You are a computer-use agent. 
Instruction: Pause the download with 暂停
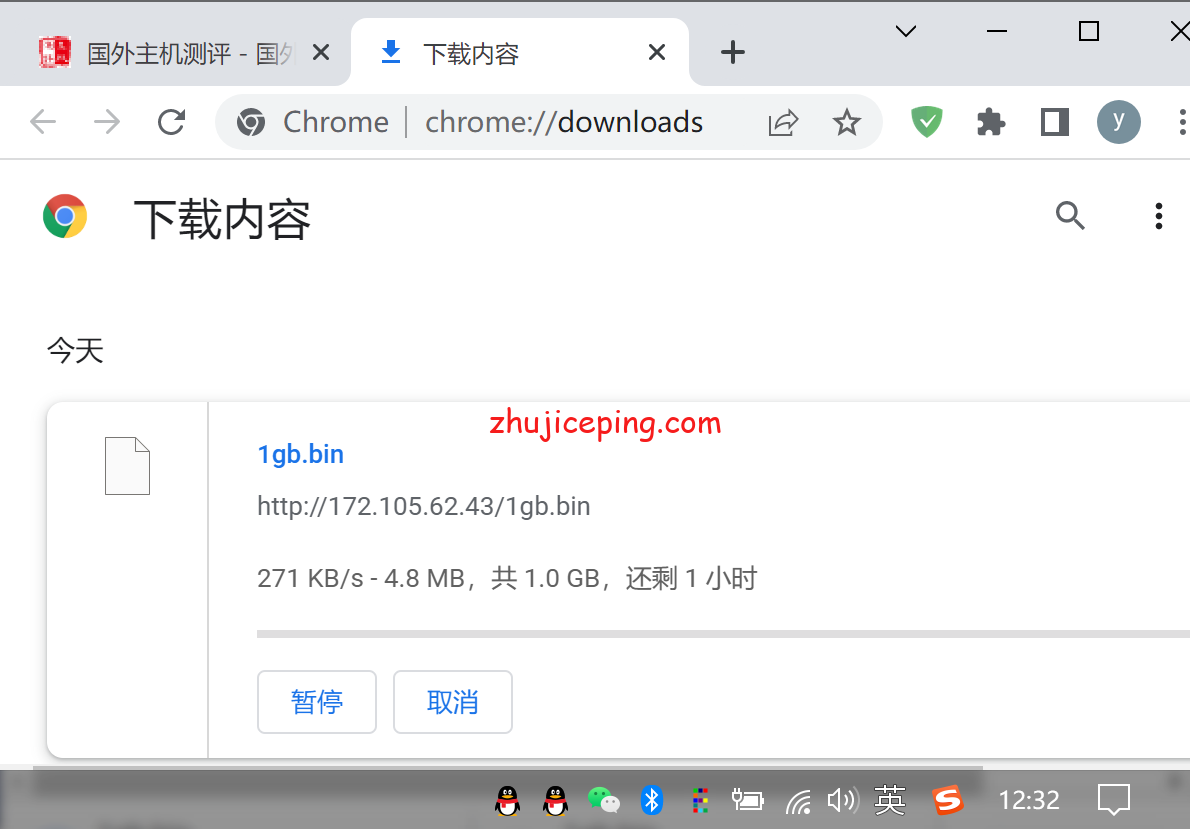(x=317, y=702)
